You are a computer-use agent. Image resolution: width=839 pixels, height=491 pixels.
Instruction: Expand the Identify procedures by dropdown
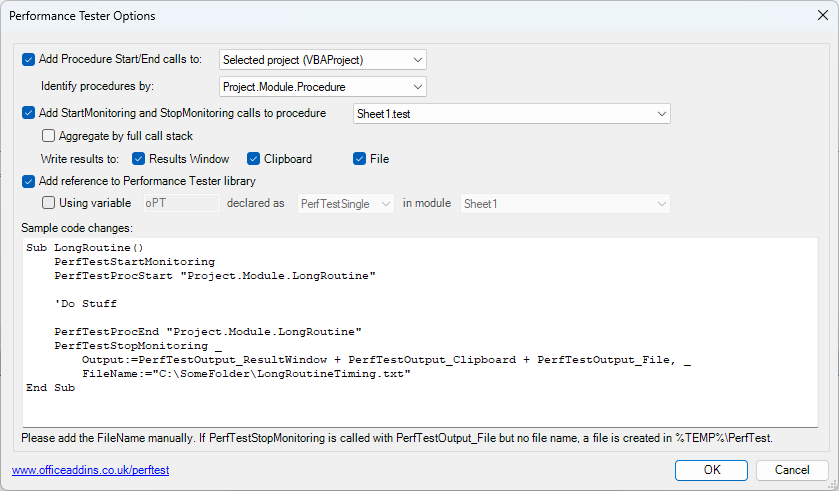pos(323,87)
